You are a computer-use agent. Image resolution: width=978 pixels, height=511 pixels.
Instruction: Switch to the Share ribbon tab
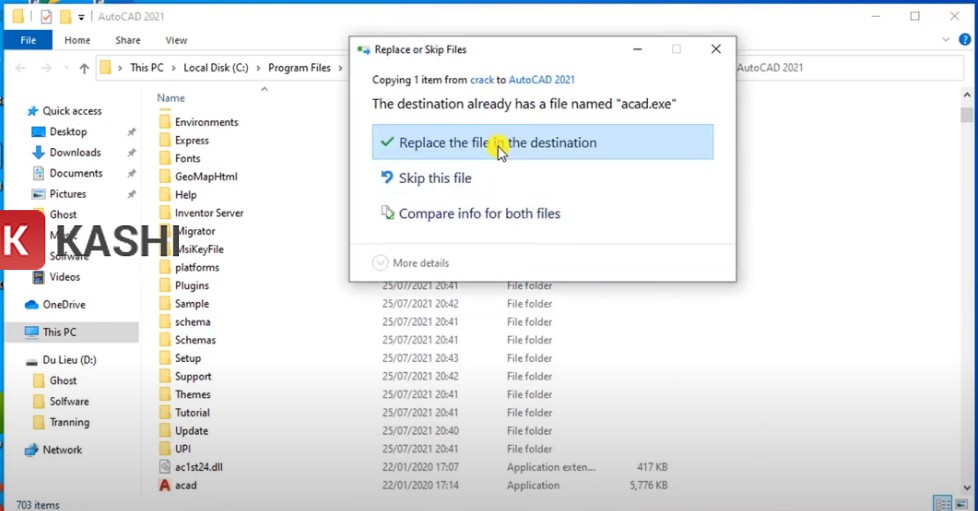click(128, 40)
